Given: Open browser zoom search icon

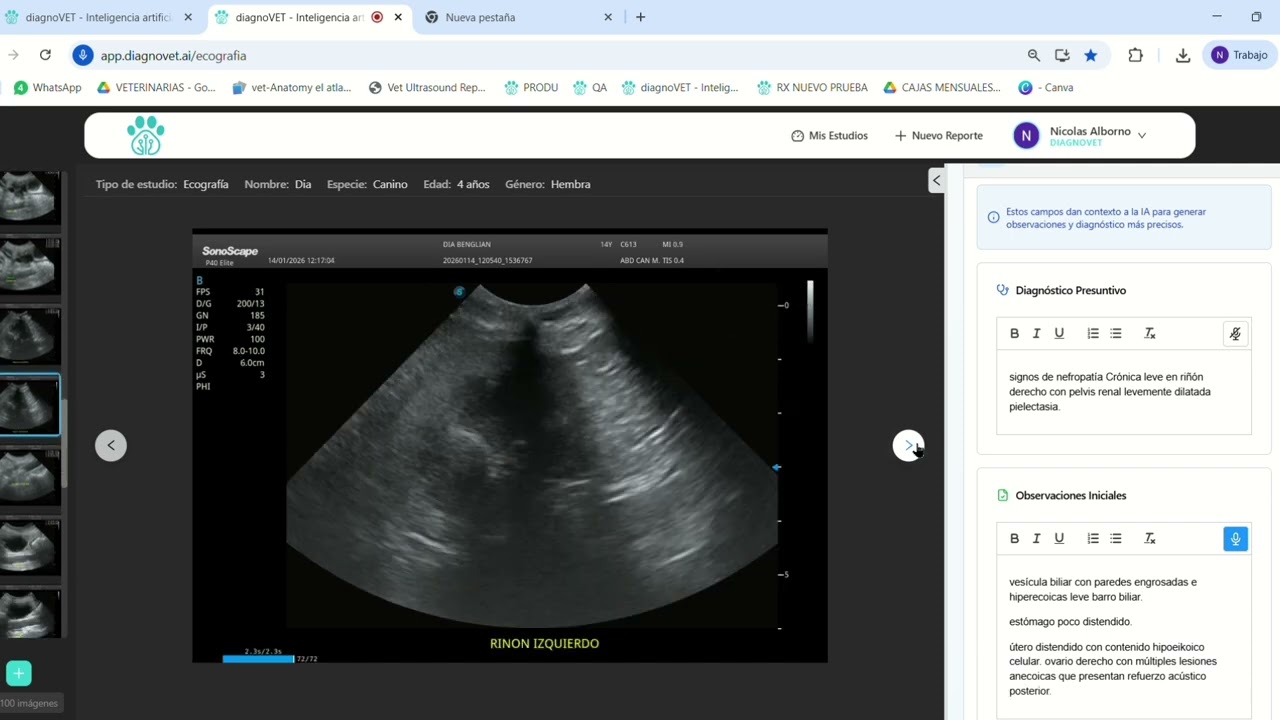Looking at the screenshot, I should (x=1033, y=55).
